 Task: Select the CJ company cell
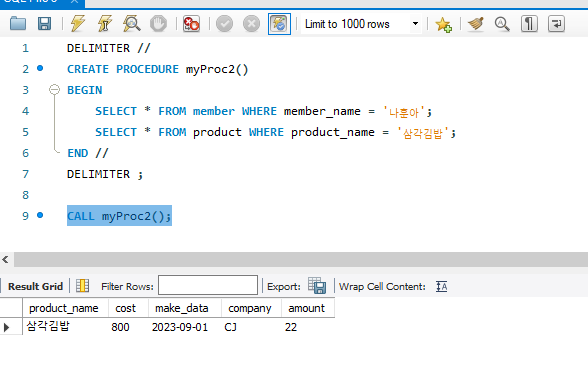(251, 327)
